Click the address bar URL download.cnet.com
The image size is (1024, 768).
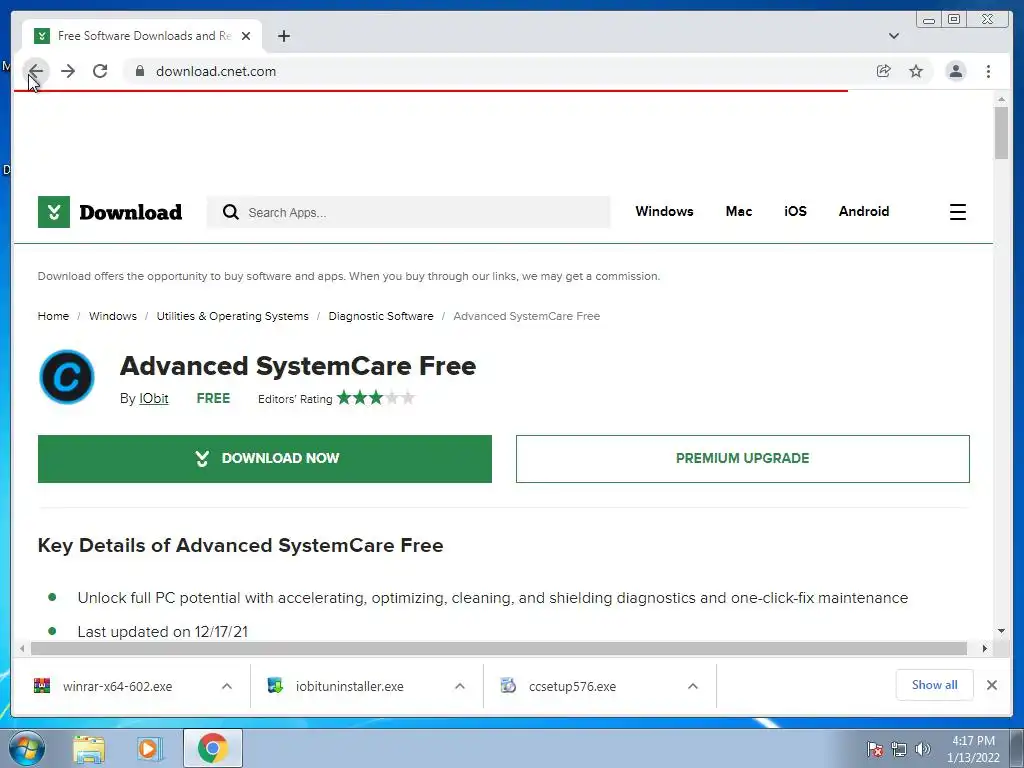[x=216, y=71]
